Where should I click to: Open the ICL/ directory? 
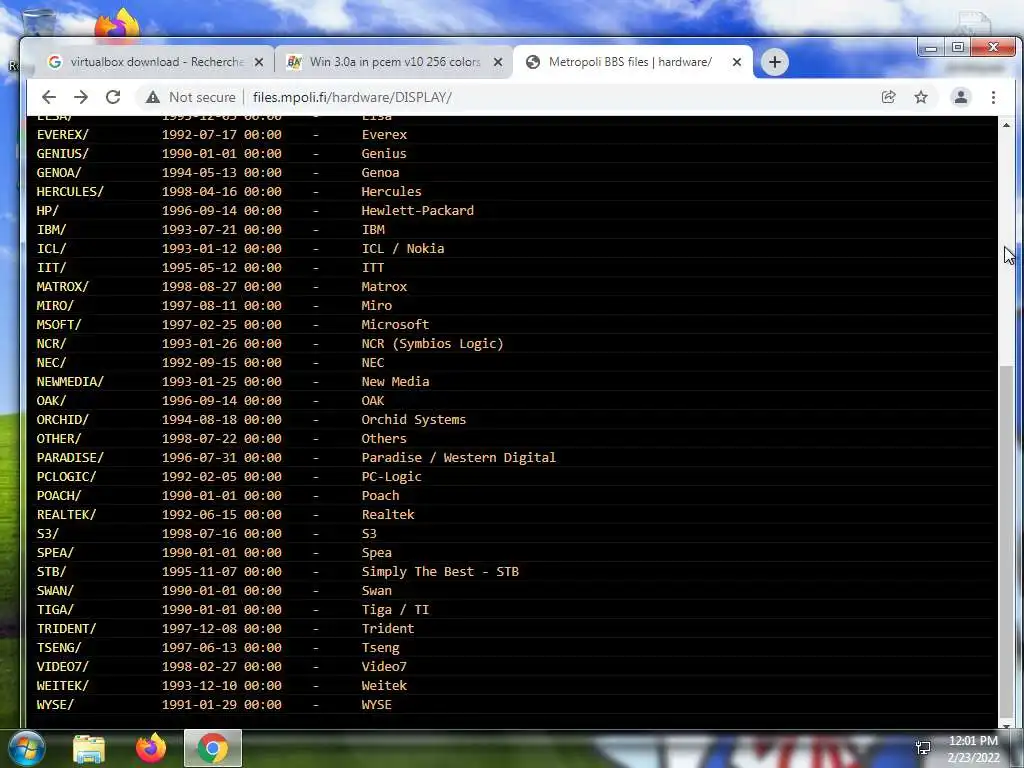coord(51,248)
